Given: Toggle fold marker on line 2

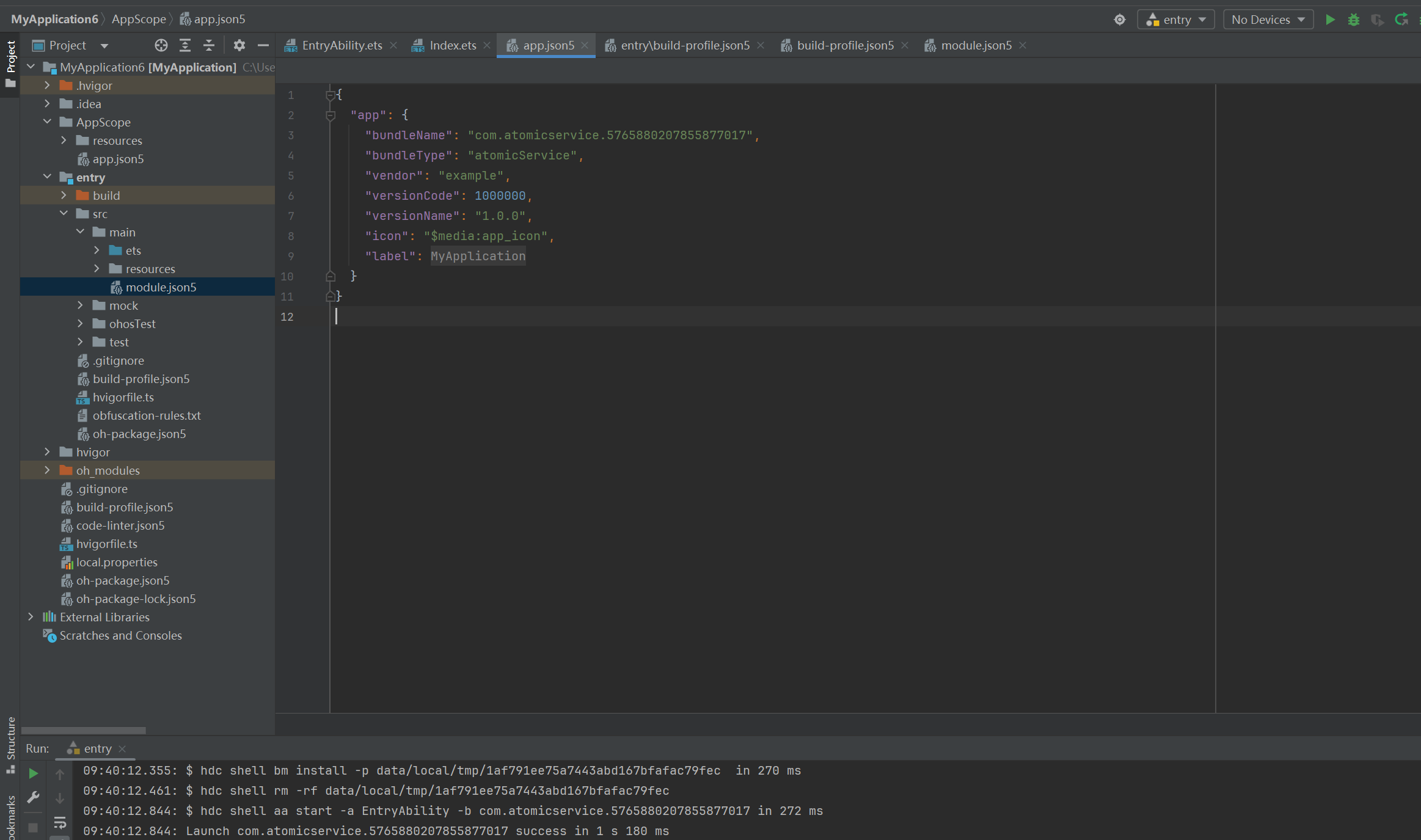Looking at the screenshot, I should pyautogui.click(x=331, y=115).
